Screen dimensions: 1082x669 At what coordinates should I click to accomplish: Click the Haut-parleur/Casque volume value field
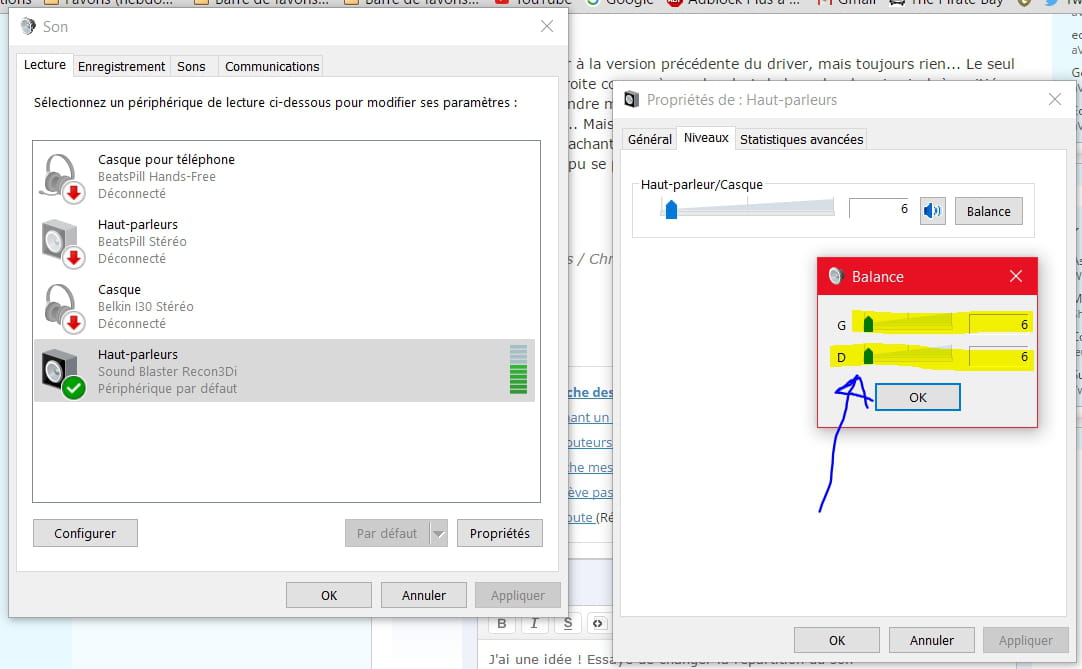tap(880, 209)
